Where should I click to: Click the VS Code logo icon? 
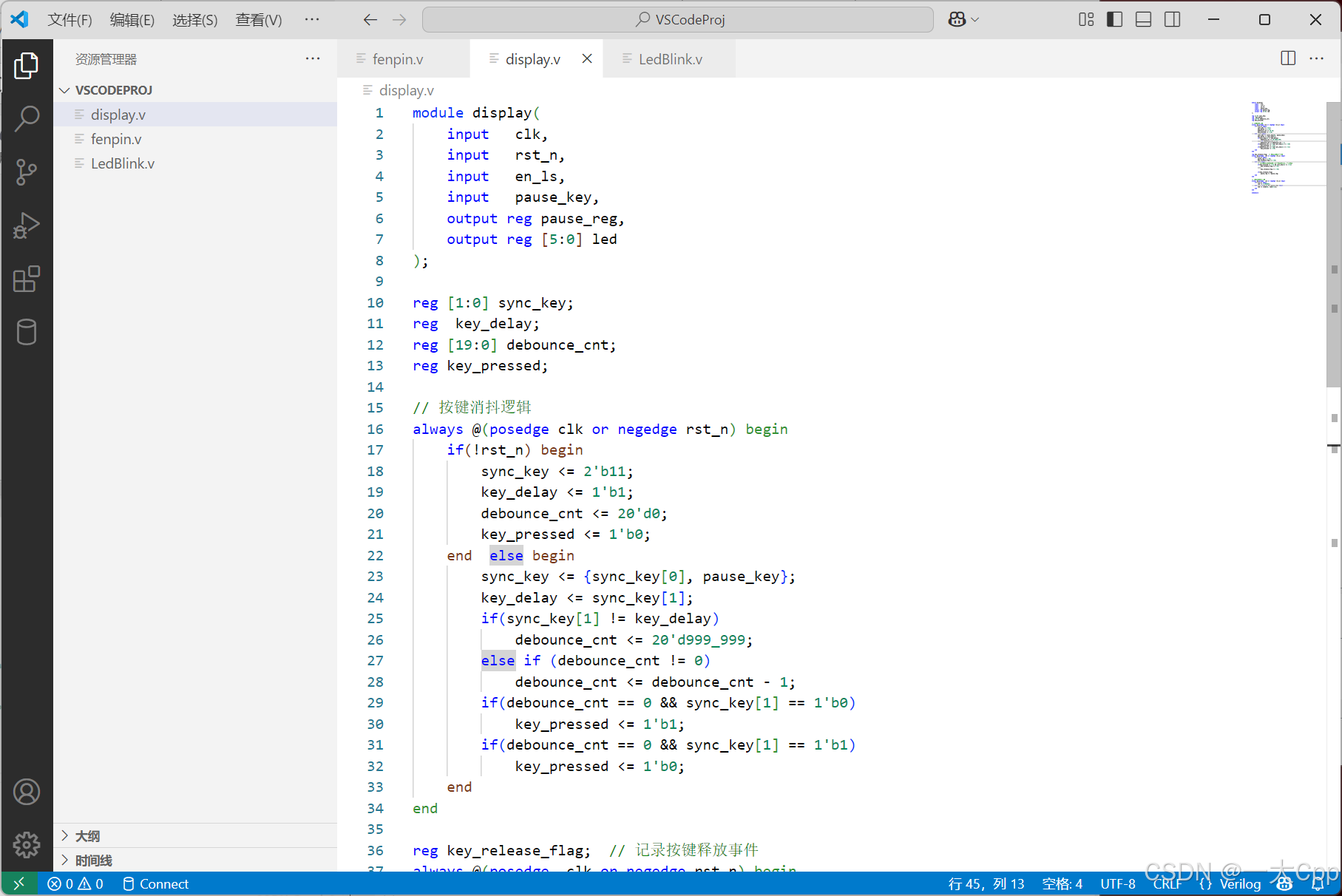click(19, 19)
